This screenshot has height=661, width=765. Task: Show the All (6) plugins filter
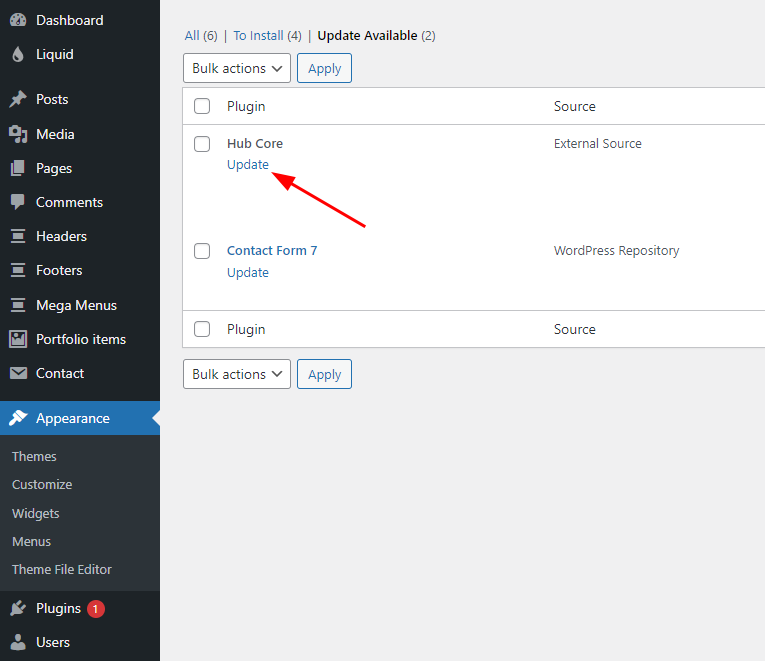tap(201, 36)
